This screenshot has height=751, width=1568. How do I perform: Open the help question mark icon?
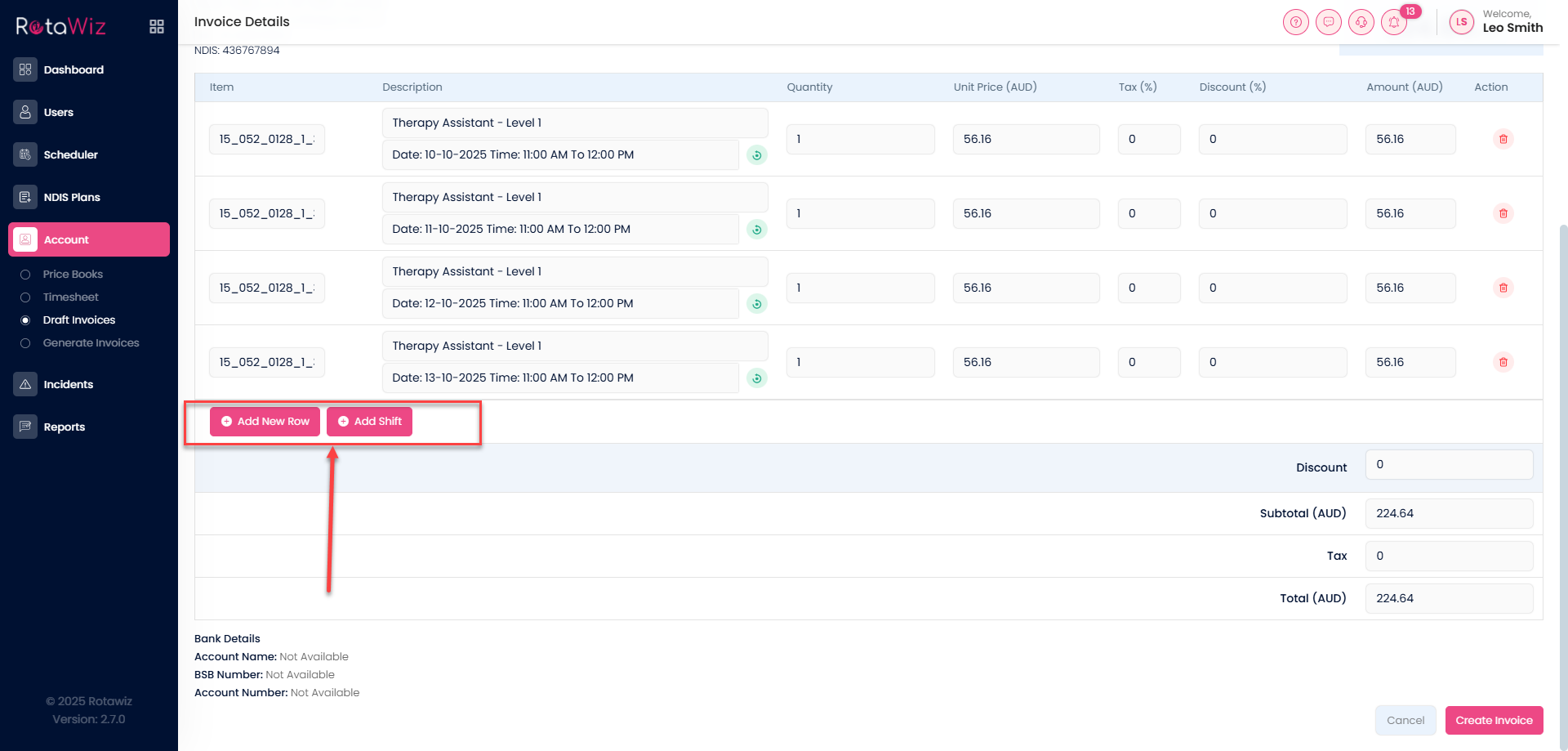[1295, 22]
